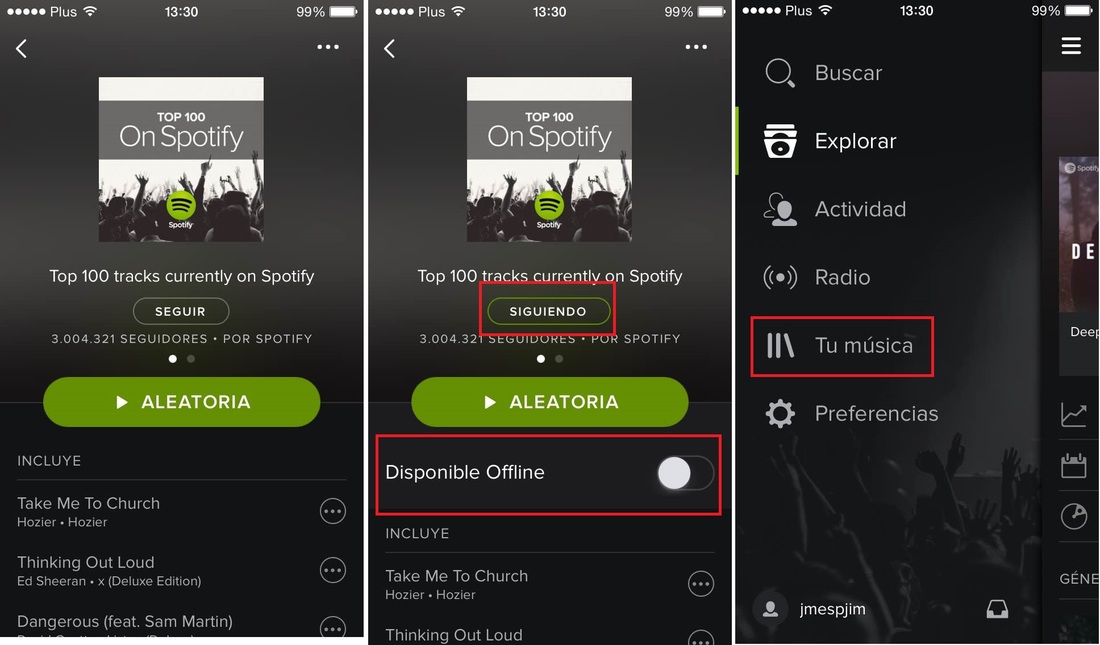
Task: Open the Preferencias gear icon
Action: point(780,414)
